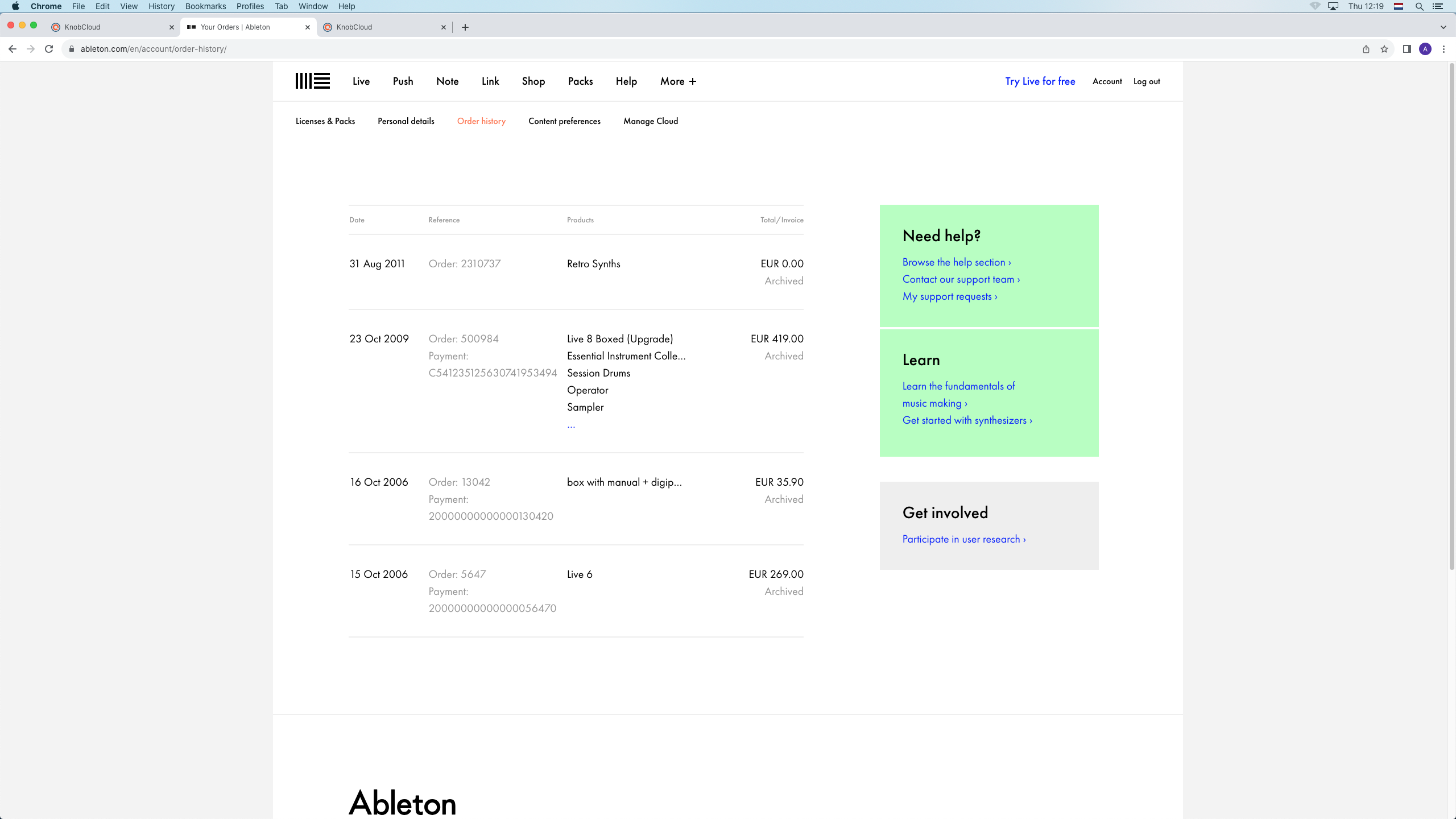Select the Order history tab

[x=481, y=121]
